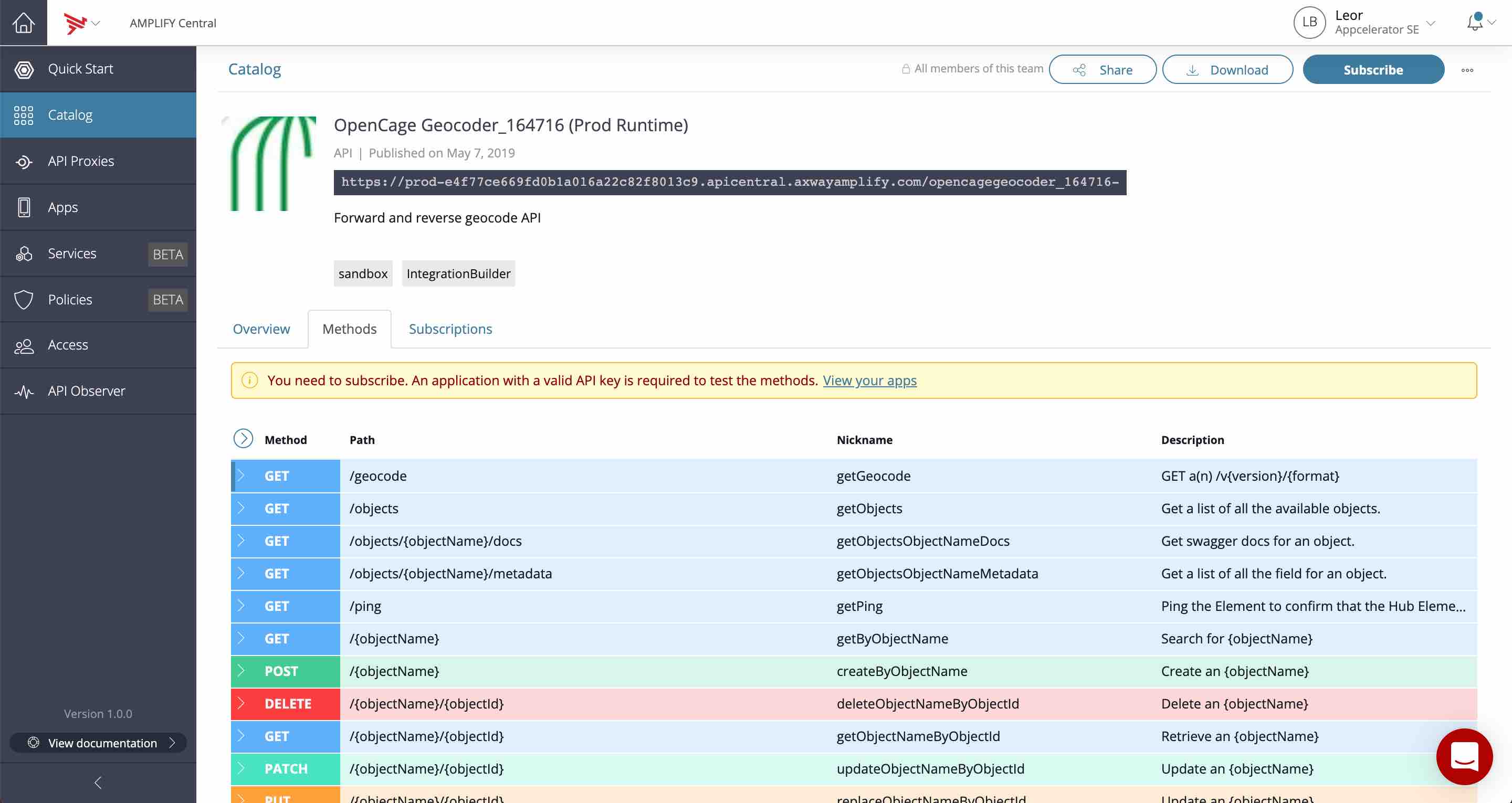Open the more options ellipsis menu
The width and height of the screenshot is (1512, 803).
click(x=1467, y=70)
